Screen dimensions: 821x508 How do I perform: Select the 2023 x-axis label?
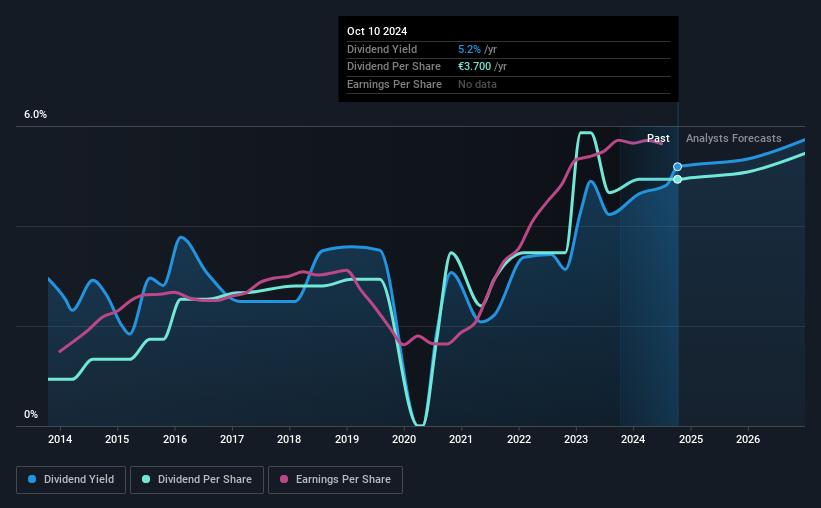coord(576,439)
